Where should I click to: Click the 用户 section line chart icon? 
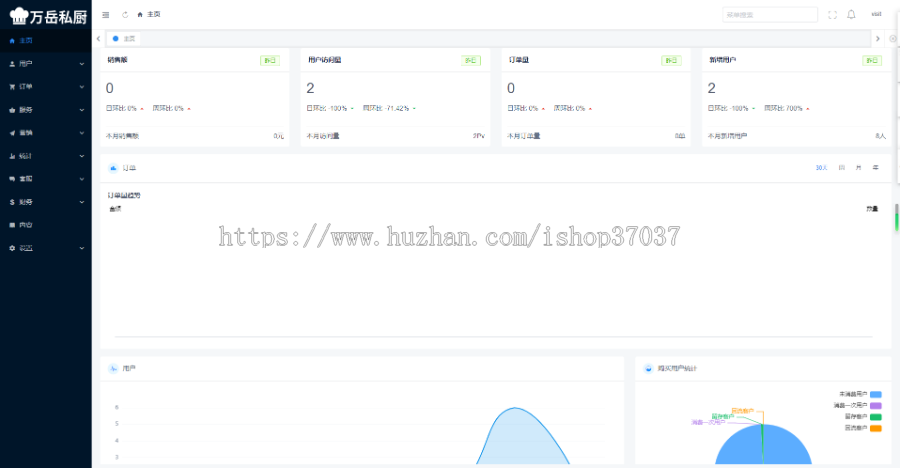tap(113, 368)
